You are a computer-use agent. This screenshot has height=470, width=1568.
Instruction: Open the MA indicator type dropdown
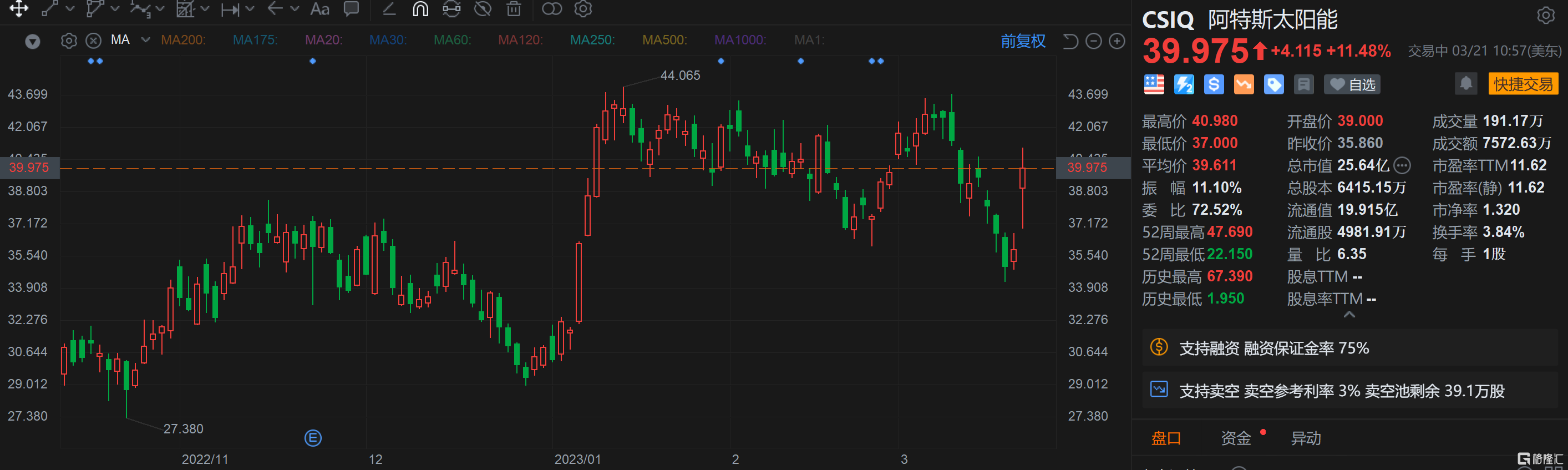(145, 40)
